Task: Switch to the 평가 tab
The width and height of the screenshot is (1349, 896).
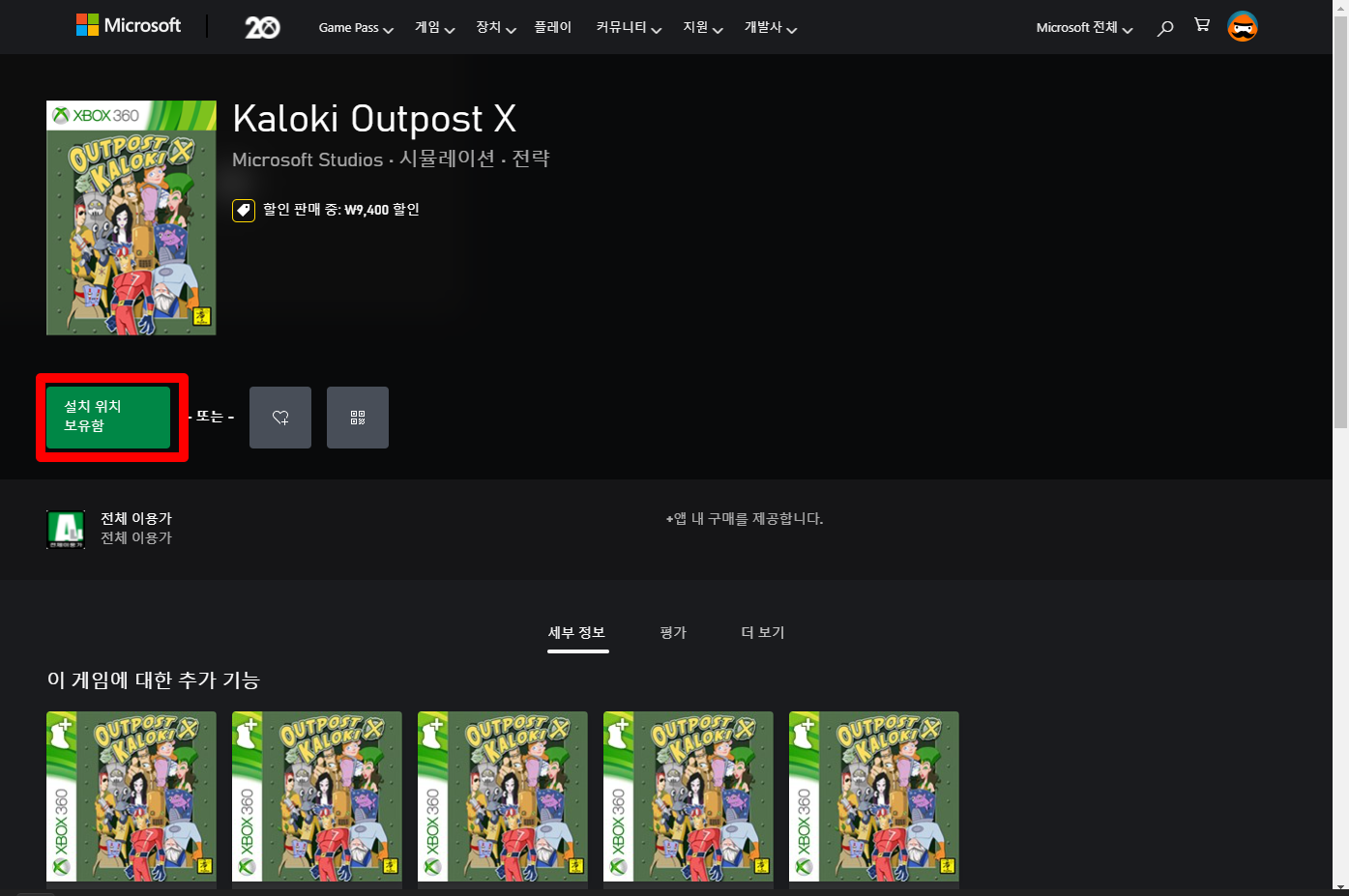Action: (673, 633)
